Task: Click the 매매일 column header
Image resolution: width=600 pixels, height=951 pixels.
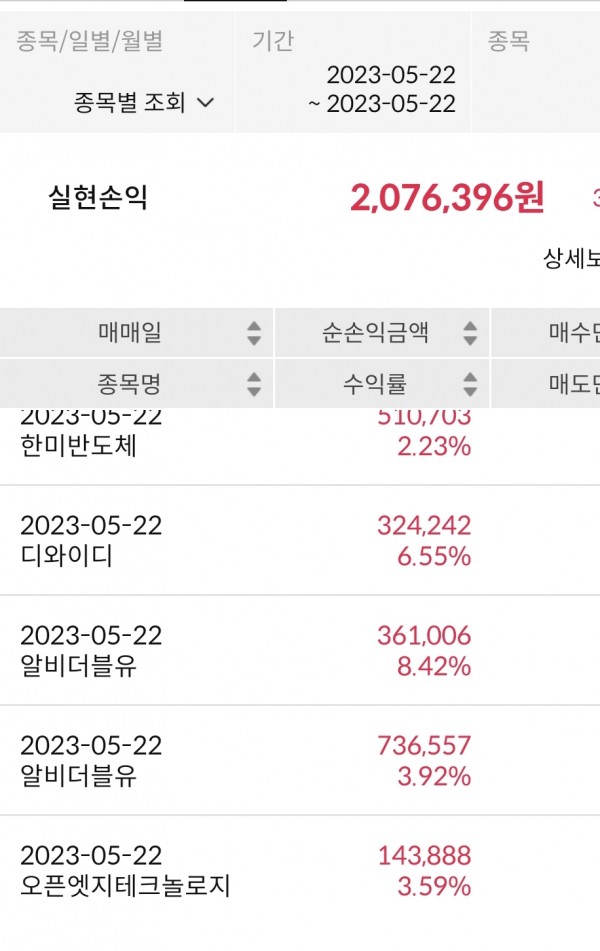Action: (x=130, y=333)
